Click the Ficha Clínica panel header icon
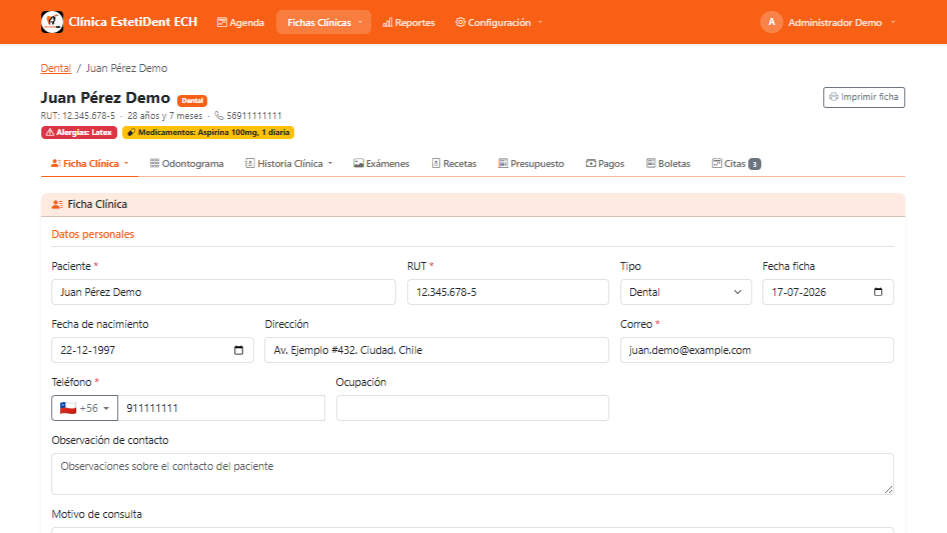 pyautogui.click(x=57, y=205)
